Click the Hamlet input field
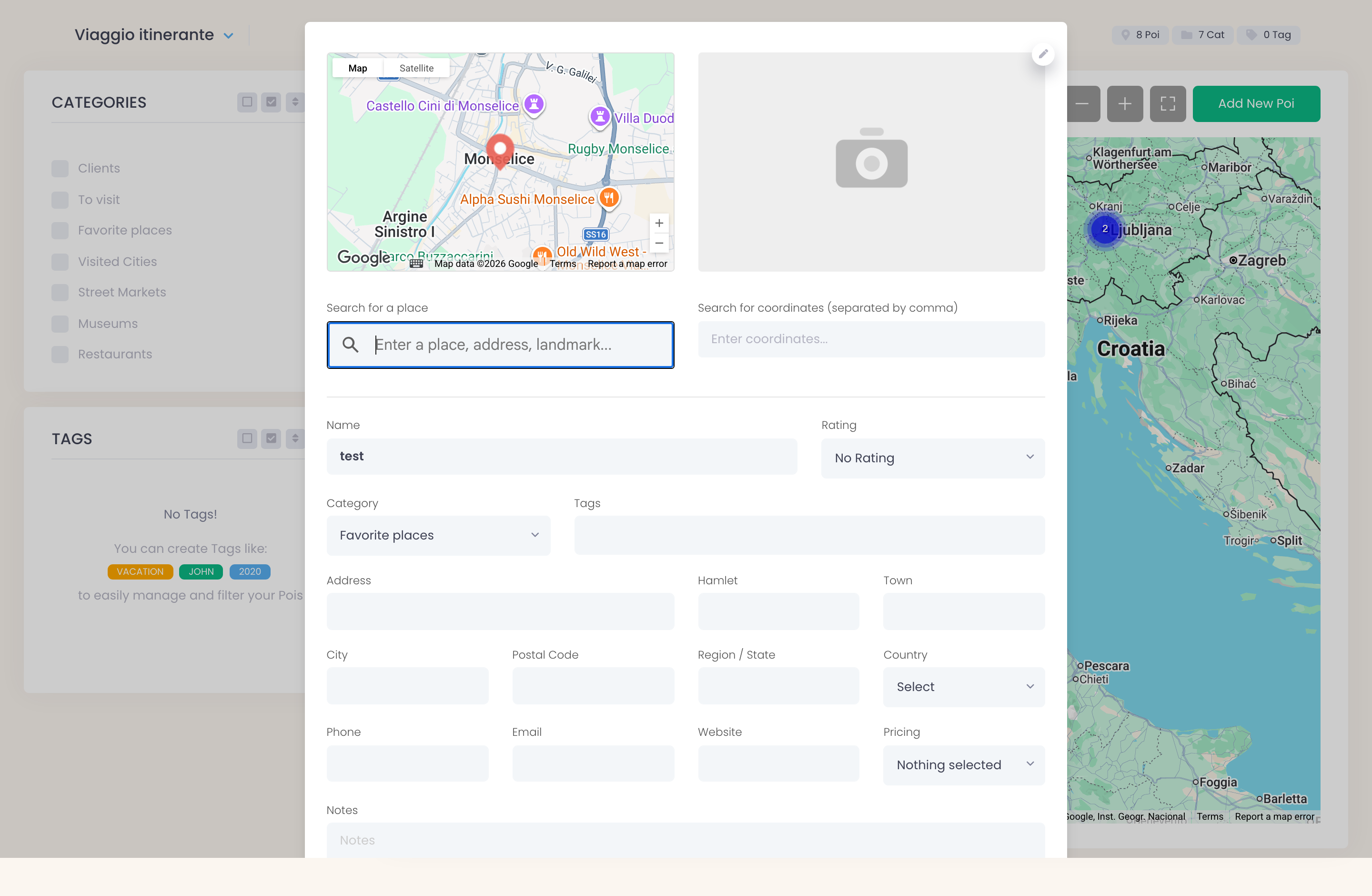1372x896 pixels. tap(778, 611)
